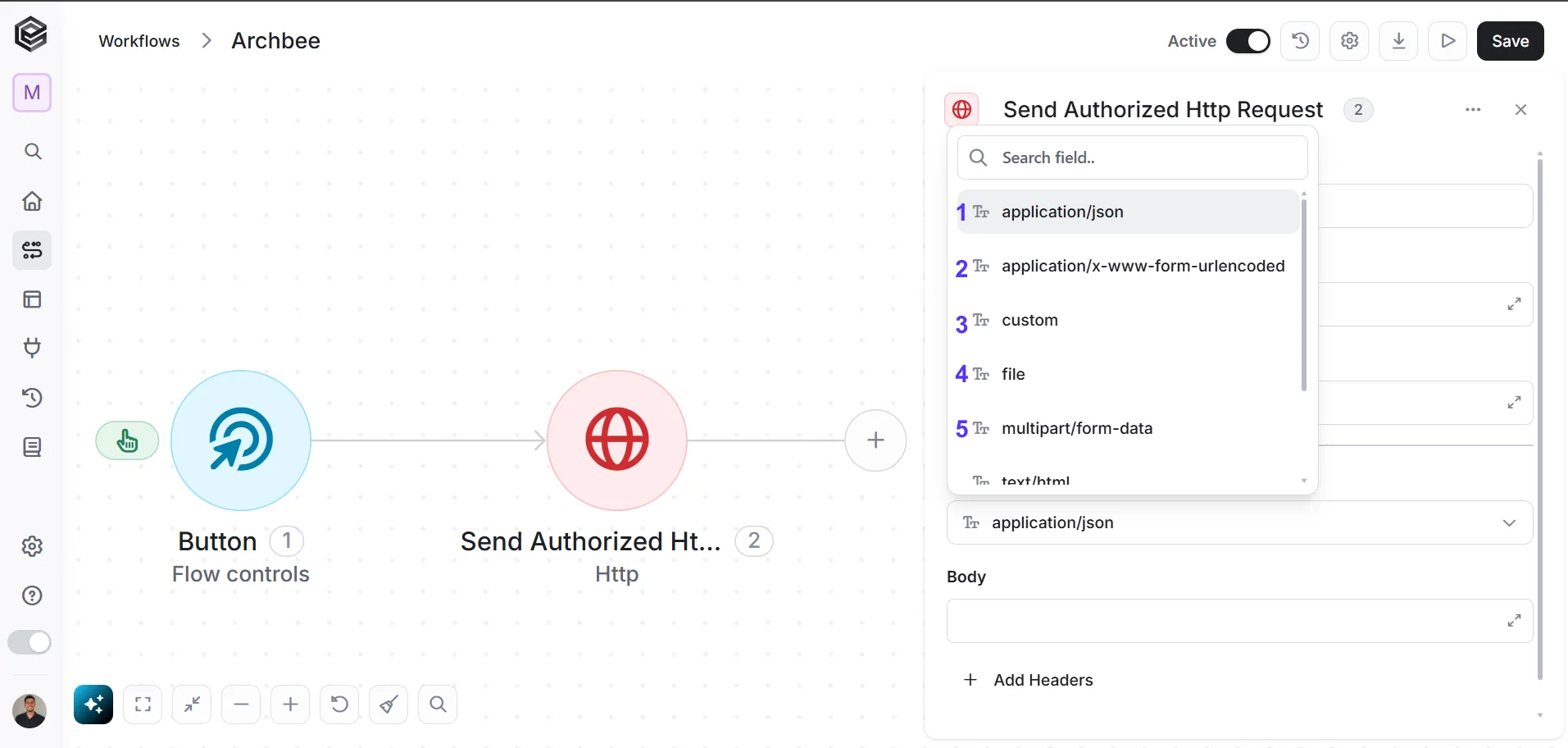Select the Send Authorized Http node
This screenshot has height=748, width=1568.
tap(617, 440)
